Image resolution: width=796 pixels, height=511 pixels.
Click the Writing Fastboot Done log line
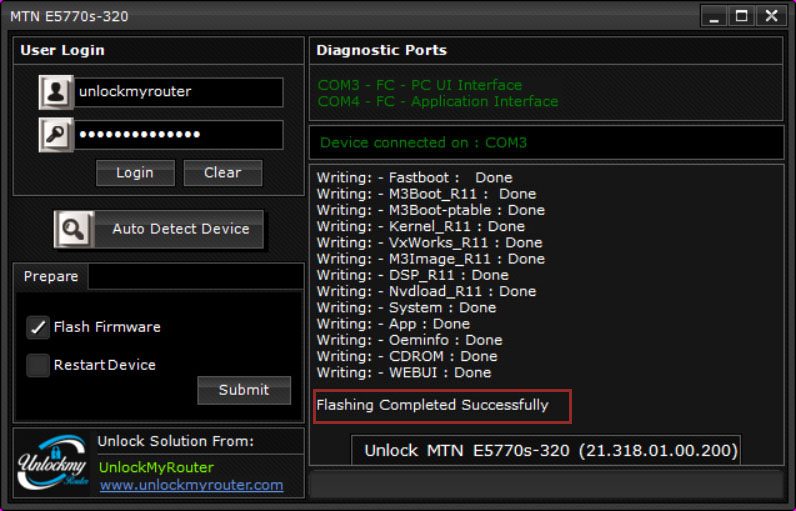(415, 178)
